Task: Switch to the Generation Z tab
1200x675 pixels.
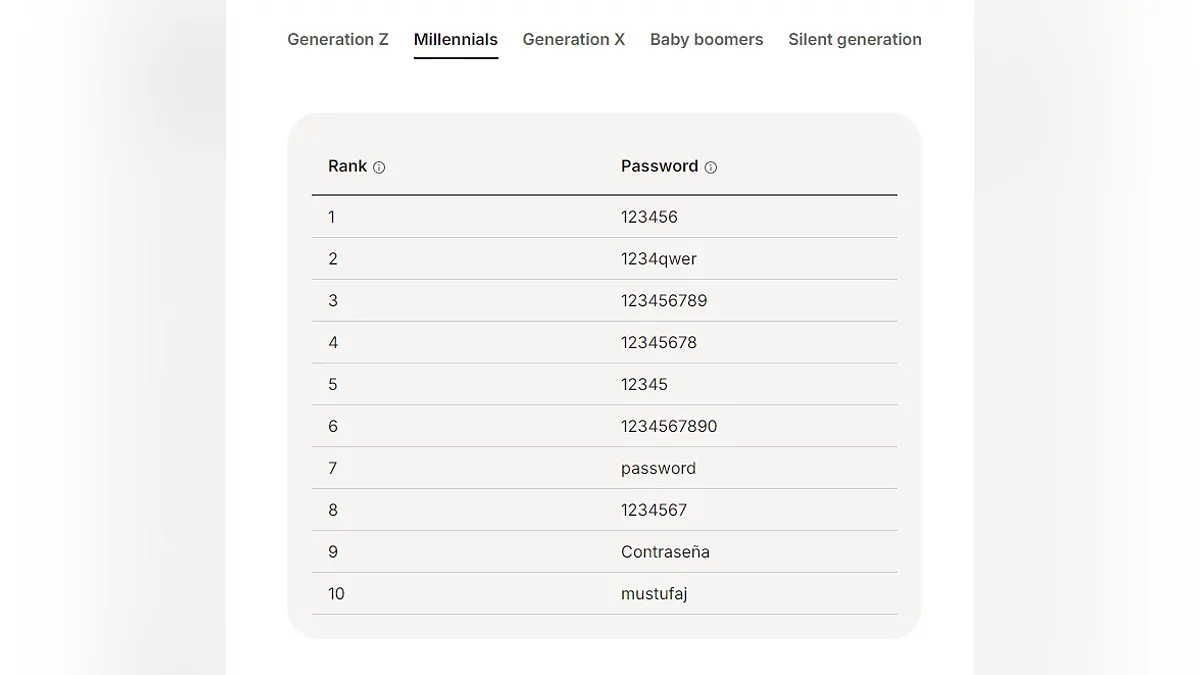Action: 338,40
